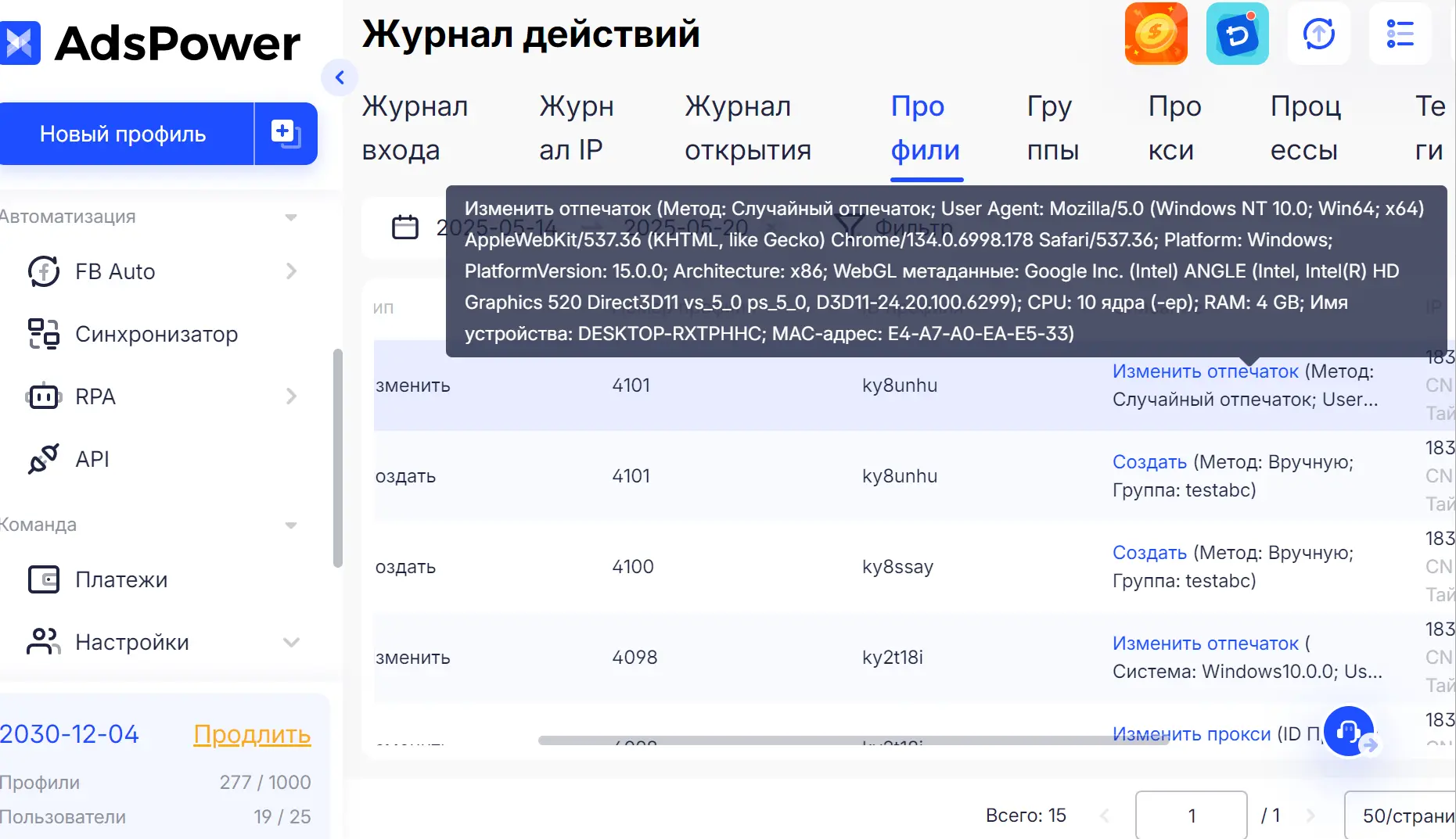Collapse the Команда section
The height and width of the screenshot is (839, 1456).
[x=291, y=525]
